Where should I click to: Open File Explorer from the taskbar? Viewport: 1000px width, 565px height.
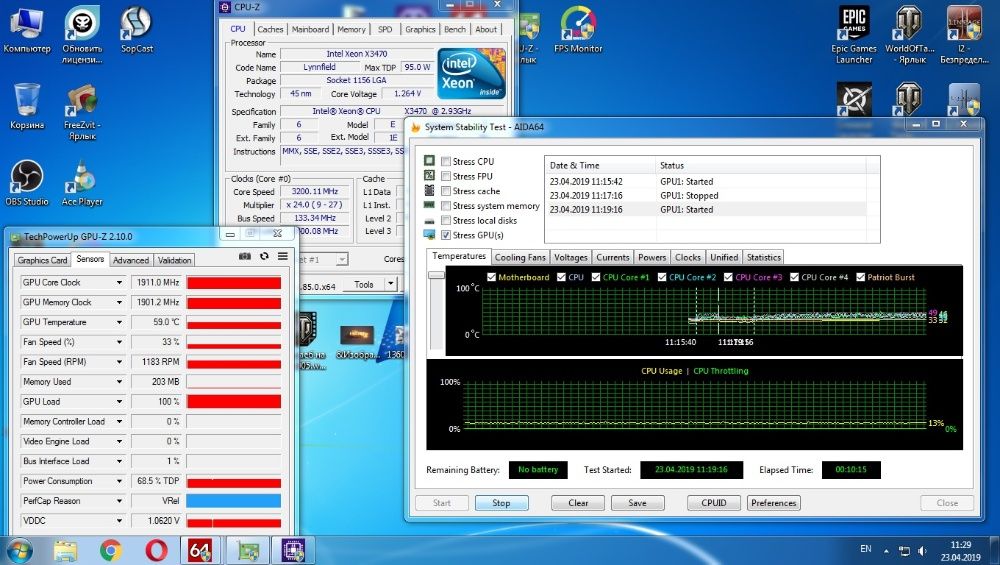point(65,550)
